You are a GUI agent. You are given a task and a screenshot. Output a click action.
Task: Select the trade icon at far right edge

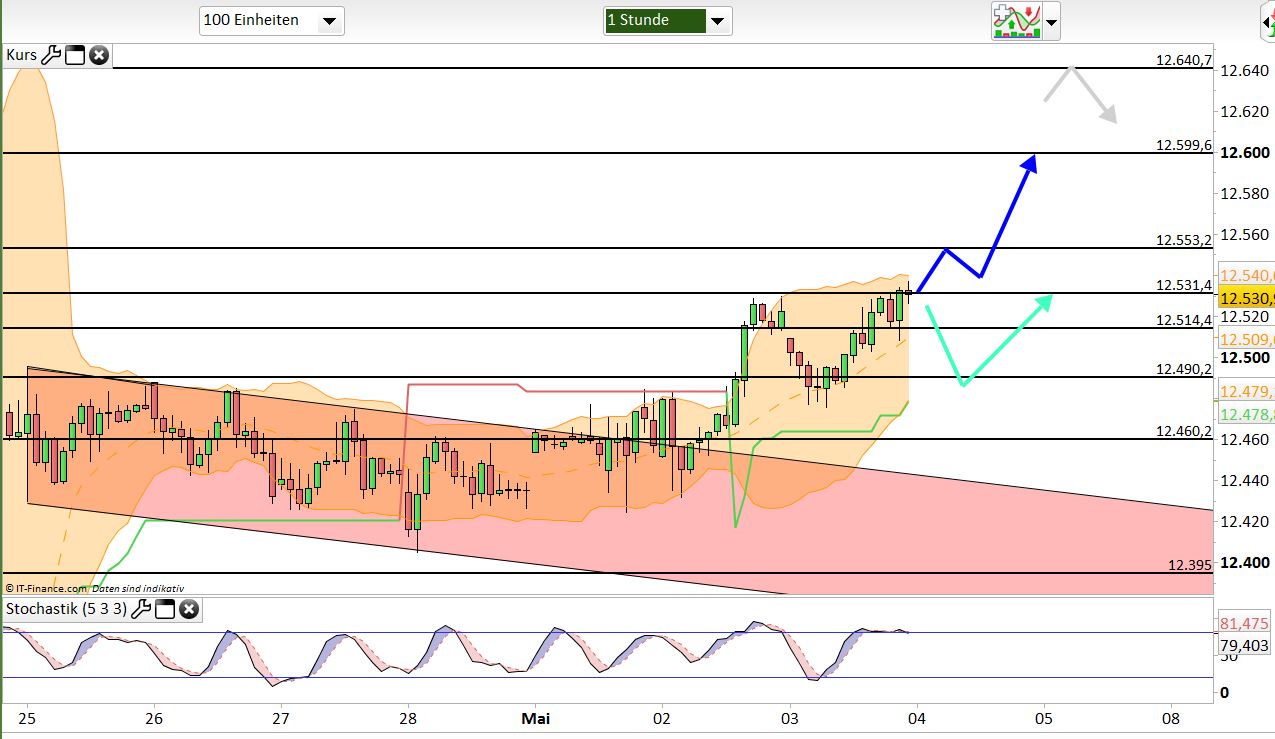tap(1266, 22)
